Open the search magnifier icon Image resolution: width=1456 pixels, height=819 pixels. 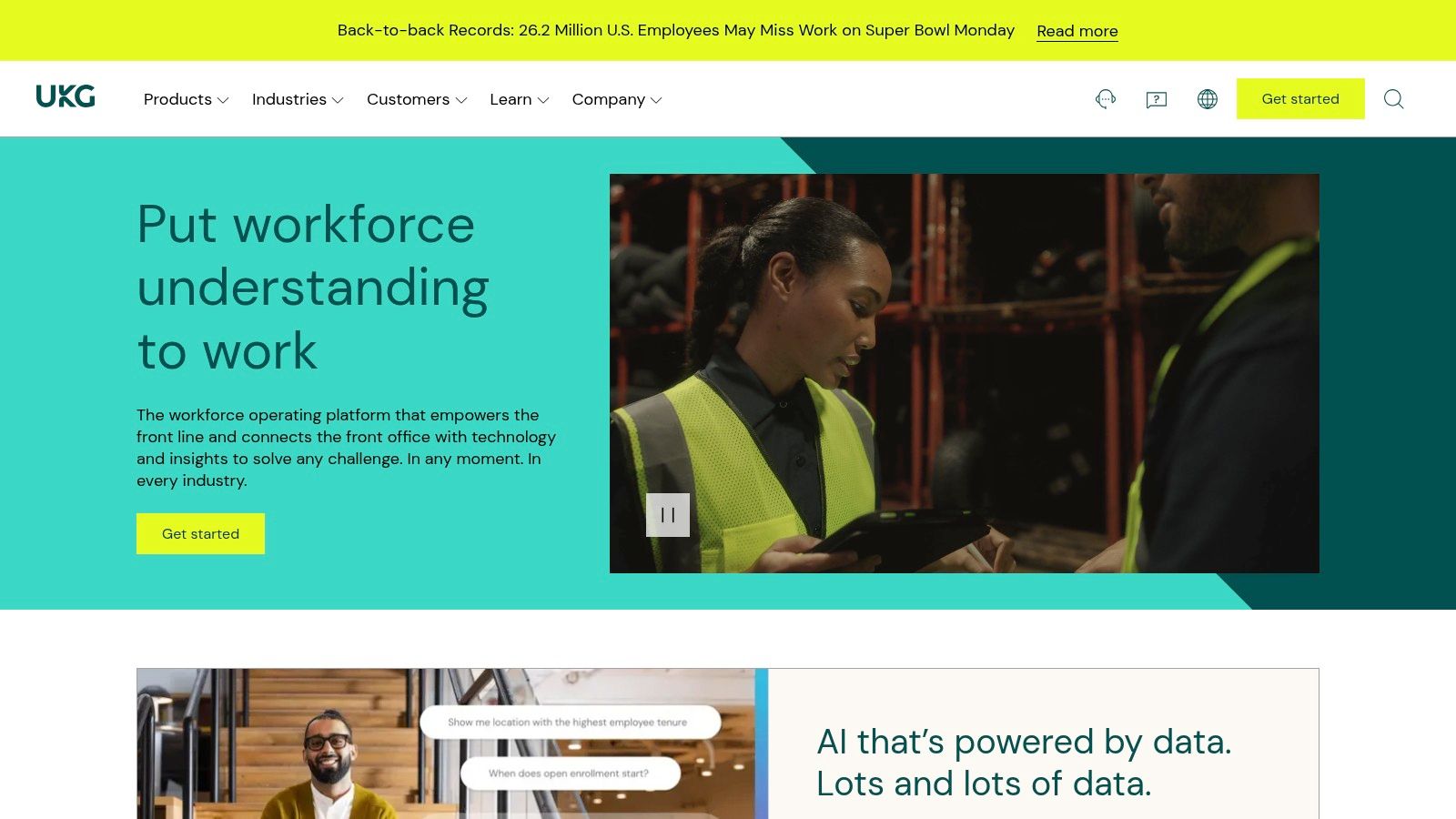click(1393, 99)
